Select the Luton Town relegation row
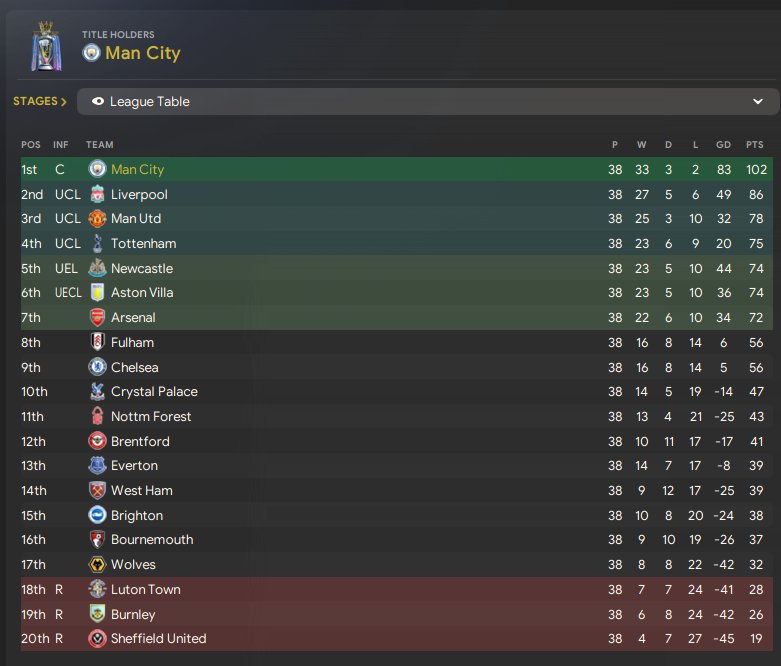This screenshot has width=781, height=666. point(397,589)
